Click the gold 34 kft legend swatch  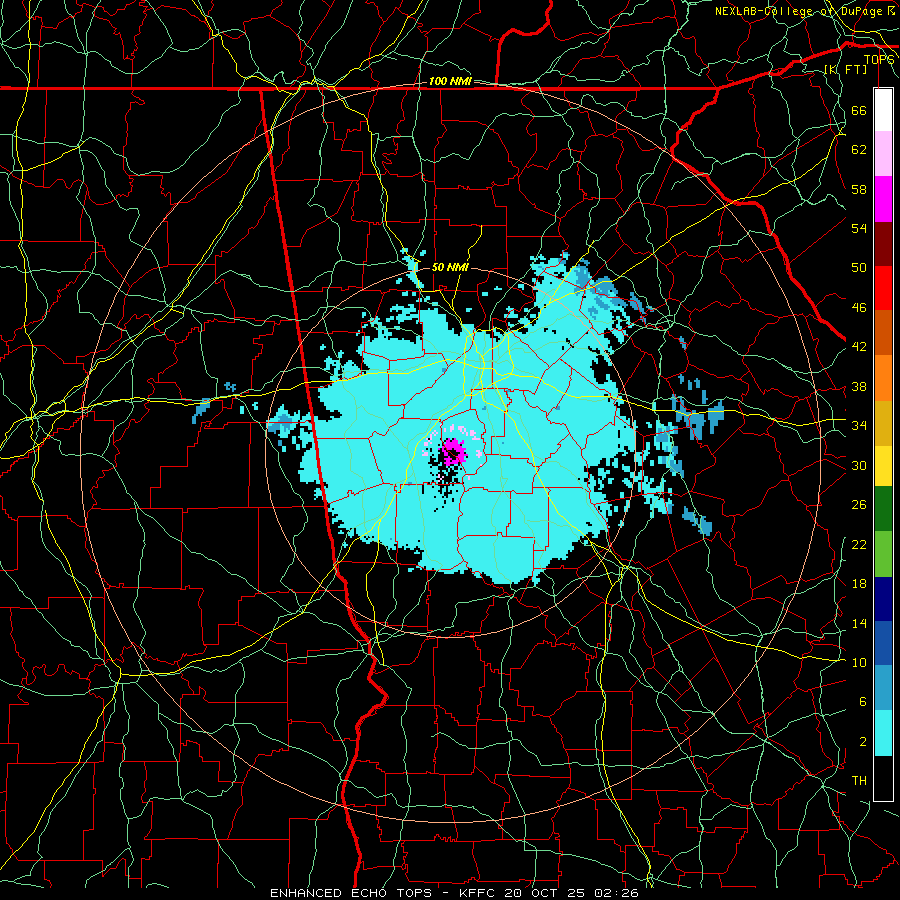coord(883,423)
